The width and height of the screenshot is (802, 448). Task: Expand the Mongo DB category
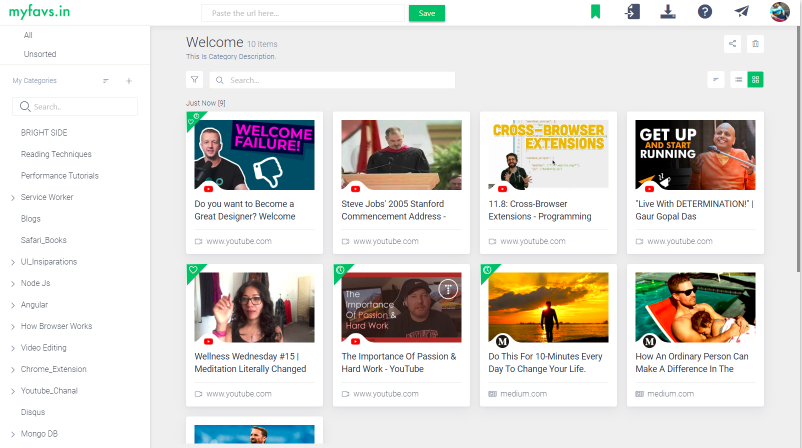coord(13,434)
